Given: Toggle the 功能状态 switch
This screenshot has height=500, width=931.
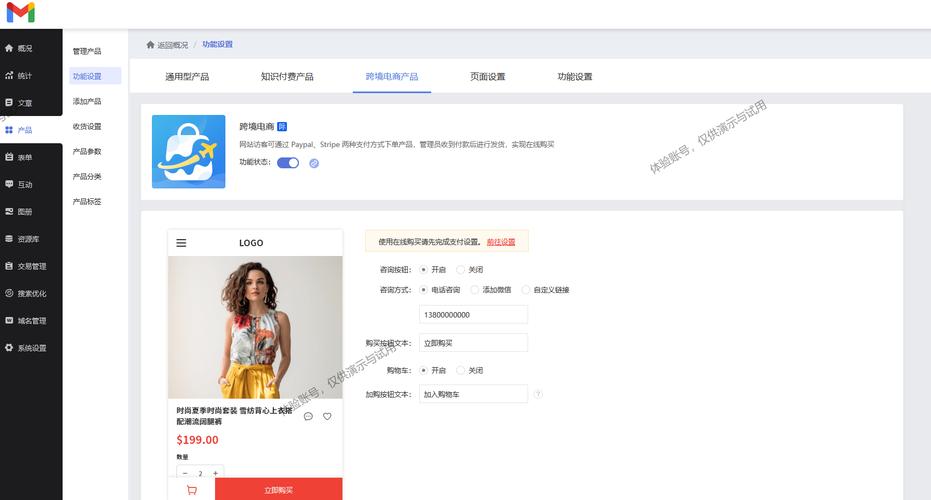Looking at the screenshot, I should click(x=288, y=163).
